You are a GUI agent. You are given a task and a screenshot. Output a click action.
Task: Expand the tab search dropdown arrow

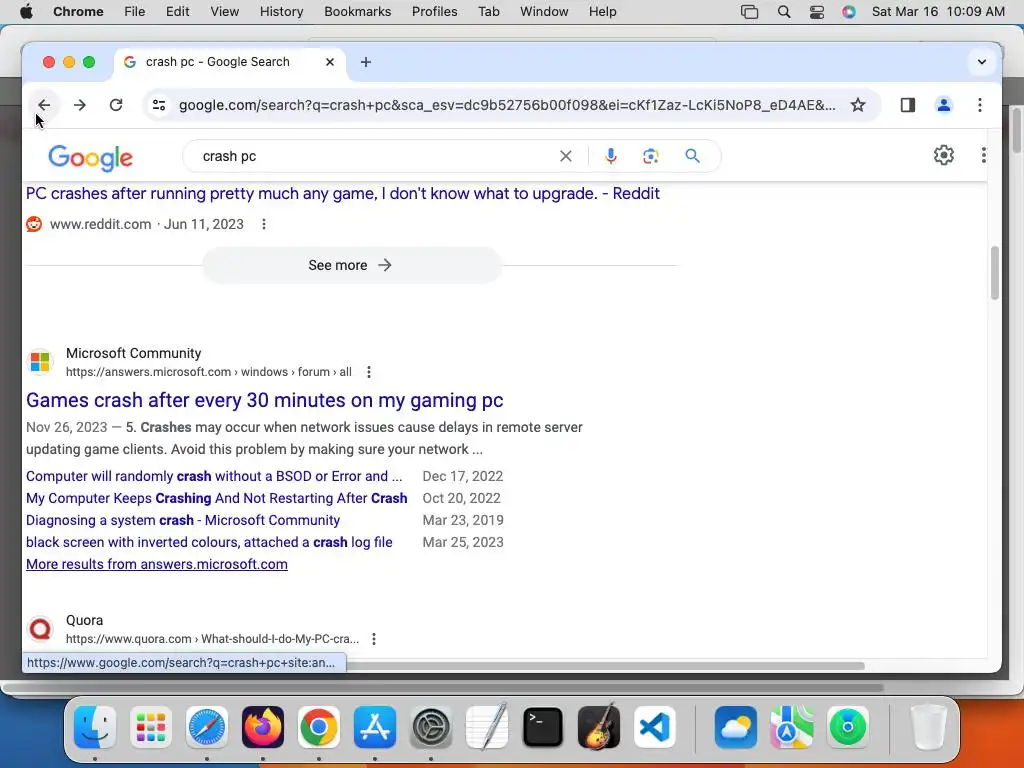pyautogui.click(x=981, y=62)
